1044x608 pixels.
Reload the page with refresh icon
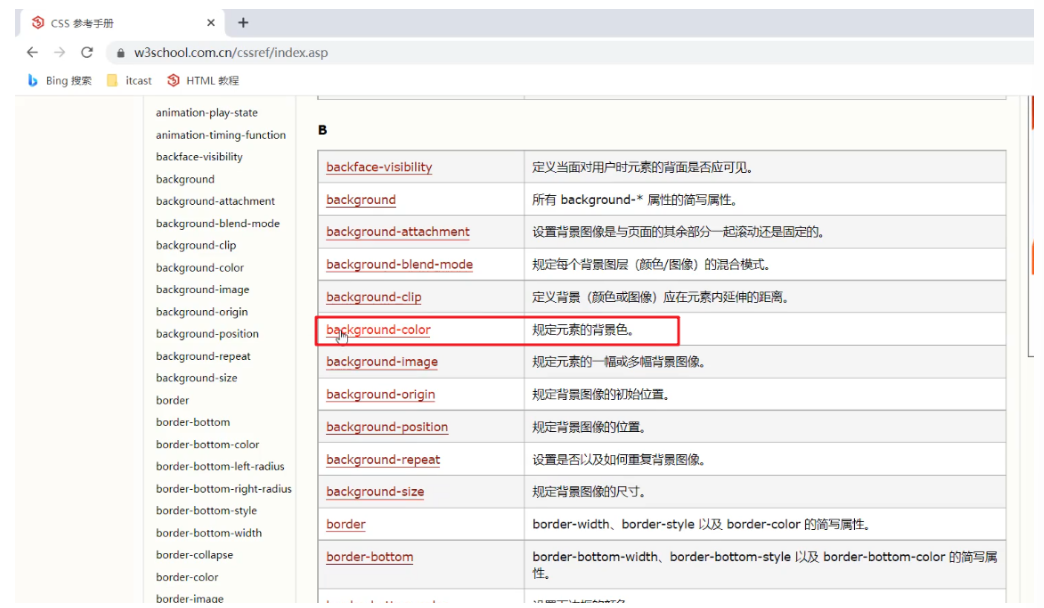87,52
